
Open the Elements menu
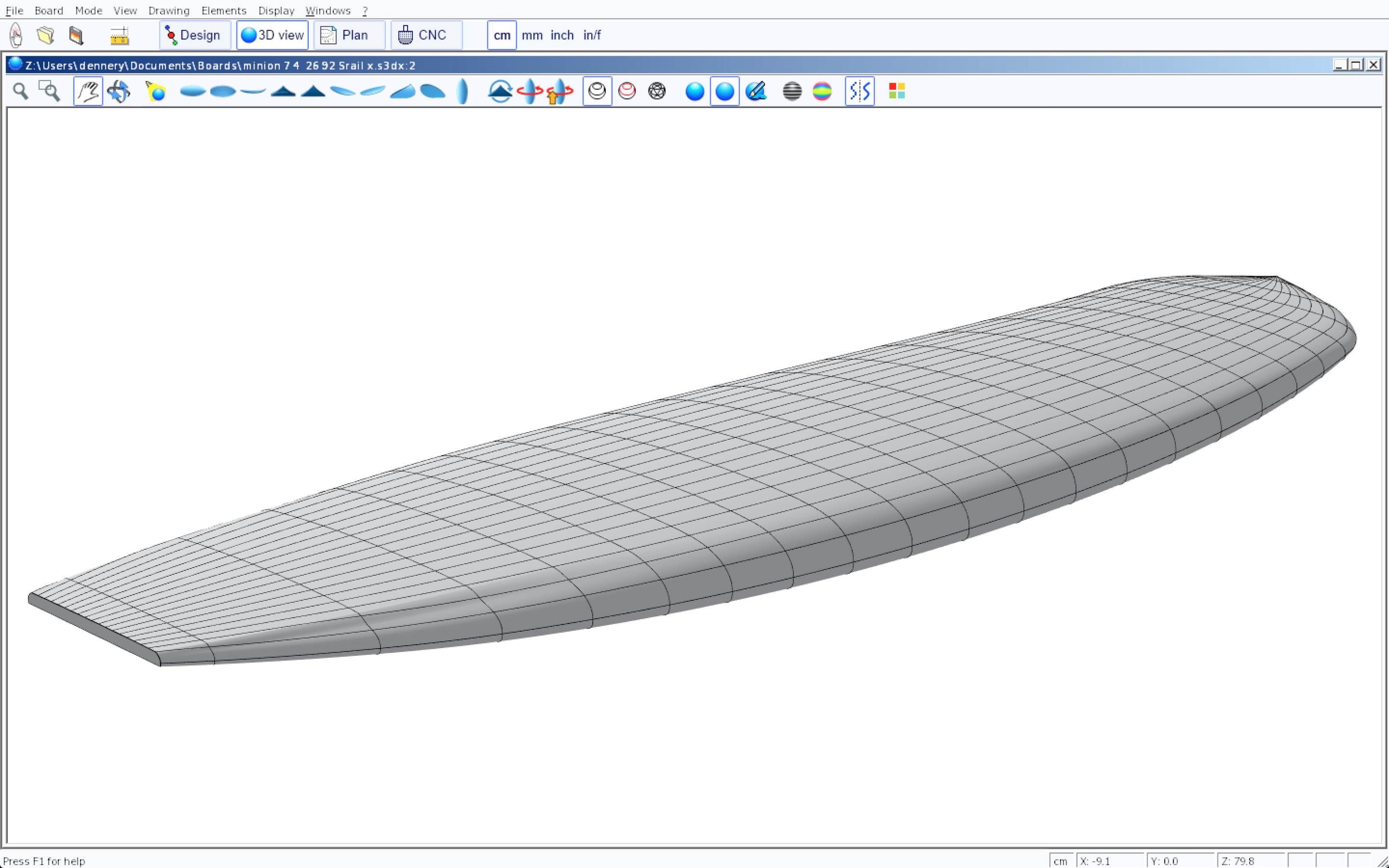point(224,10)
